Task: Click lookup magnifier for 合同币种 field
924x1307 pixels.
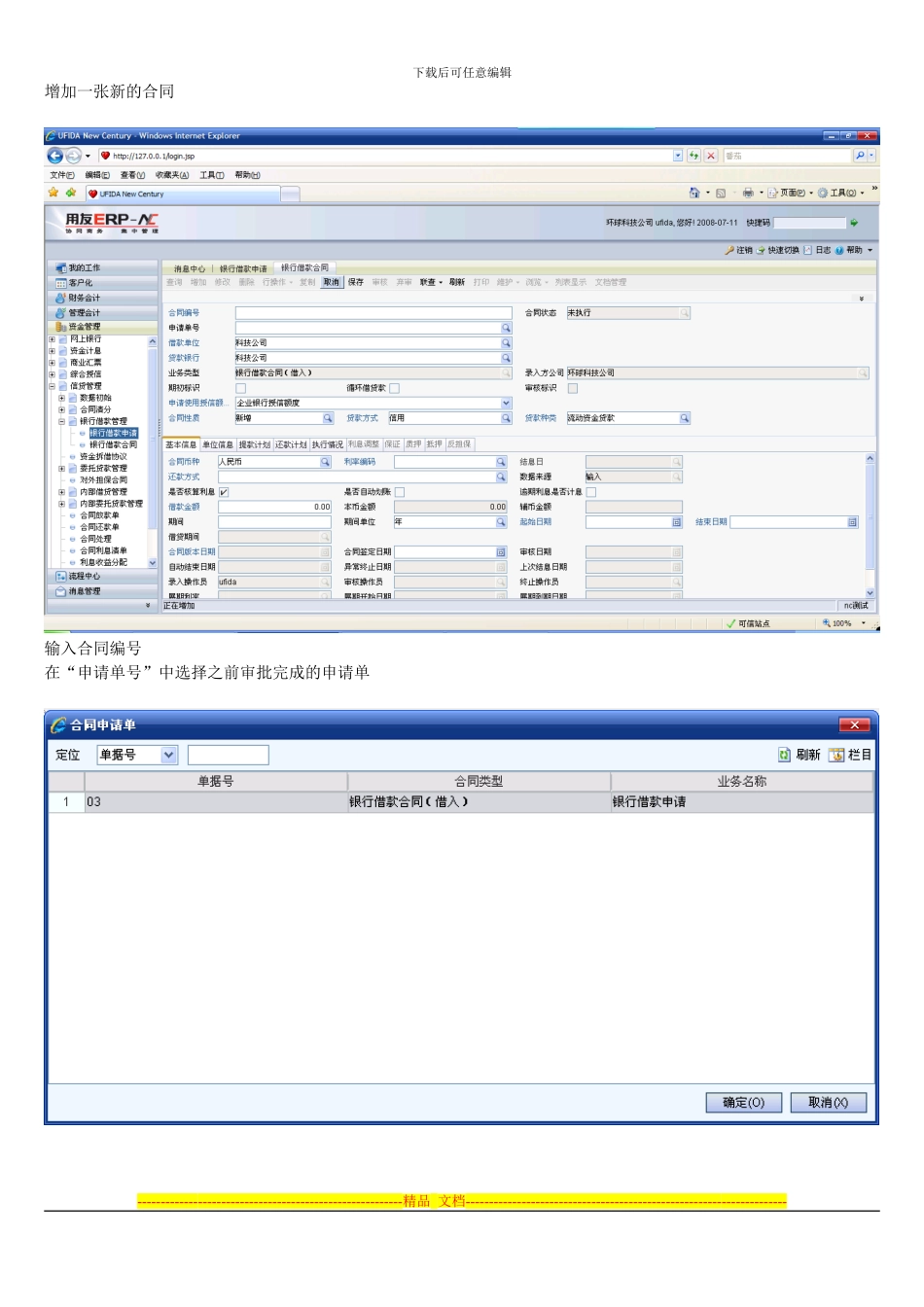Action: click(x=326, y=462)
